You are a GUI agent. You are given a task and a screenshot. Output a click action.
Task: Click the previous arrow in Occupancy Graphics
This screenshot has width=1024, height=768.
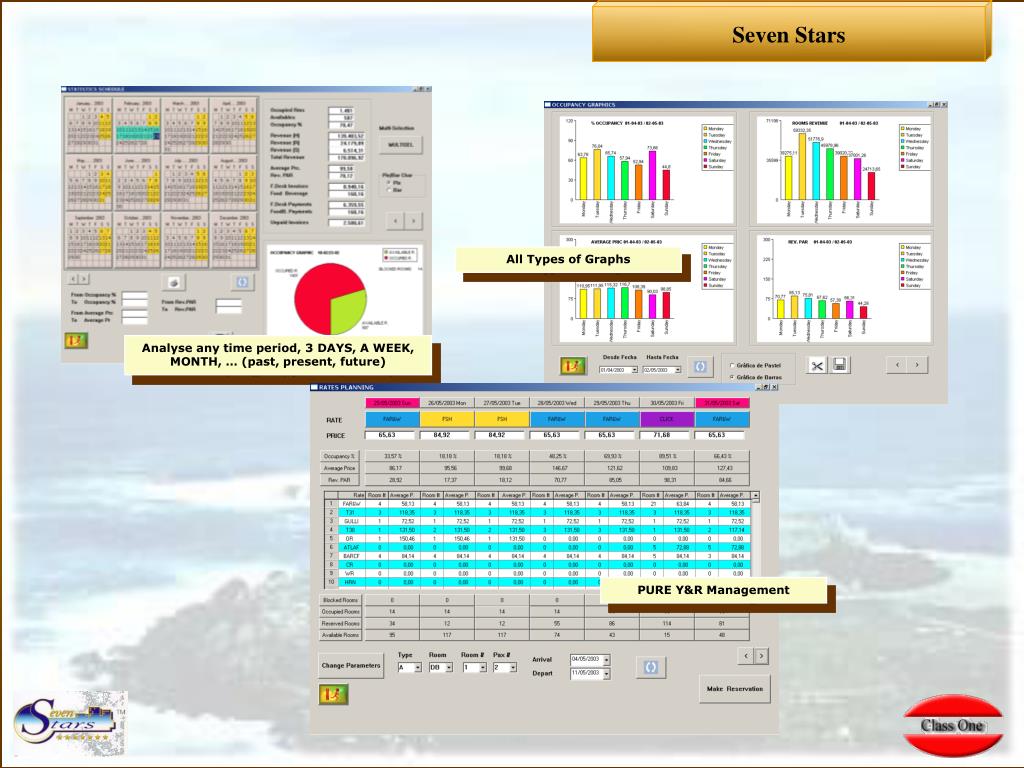pyautogui.click(x=897, y=365)
